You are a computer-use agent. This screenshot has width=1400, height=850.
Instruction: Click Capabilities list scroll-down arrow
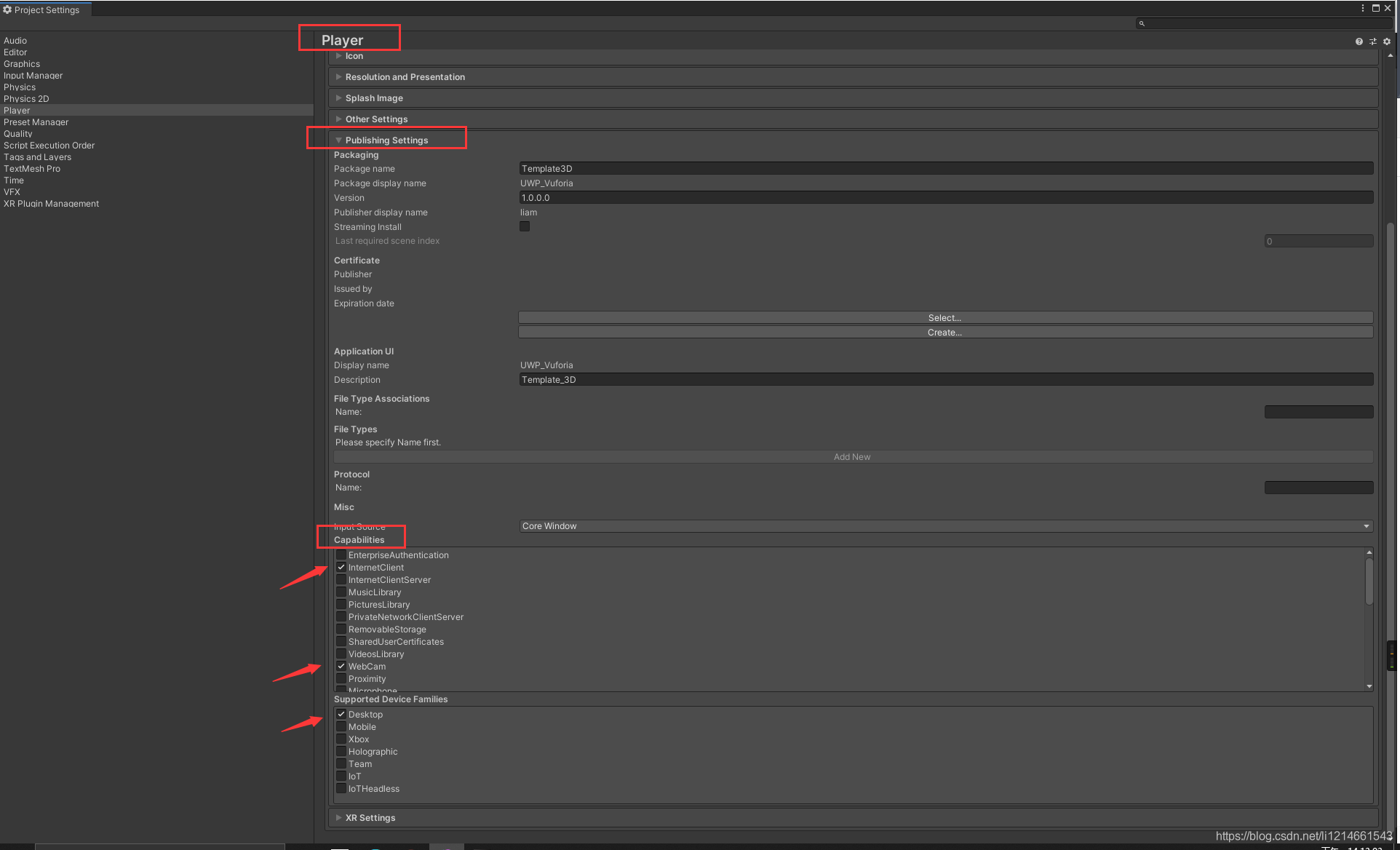[x=1369, y=686]
